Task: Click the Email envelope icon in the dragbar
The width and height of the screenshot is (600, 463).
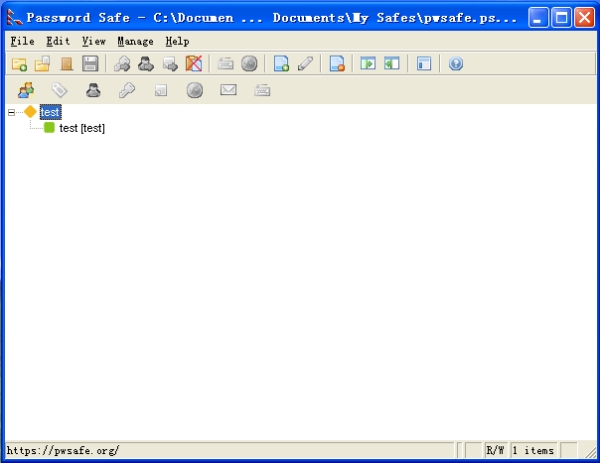Action: pyautogui.click(x=228, y=90)
